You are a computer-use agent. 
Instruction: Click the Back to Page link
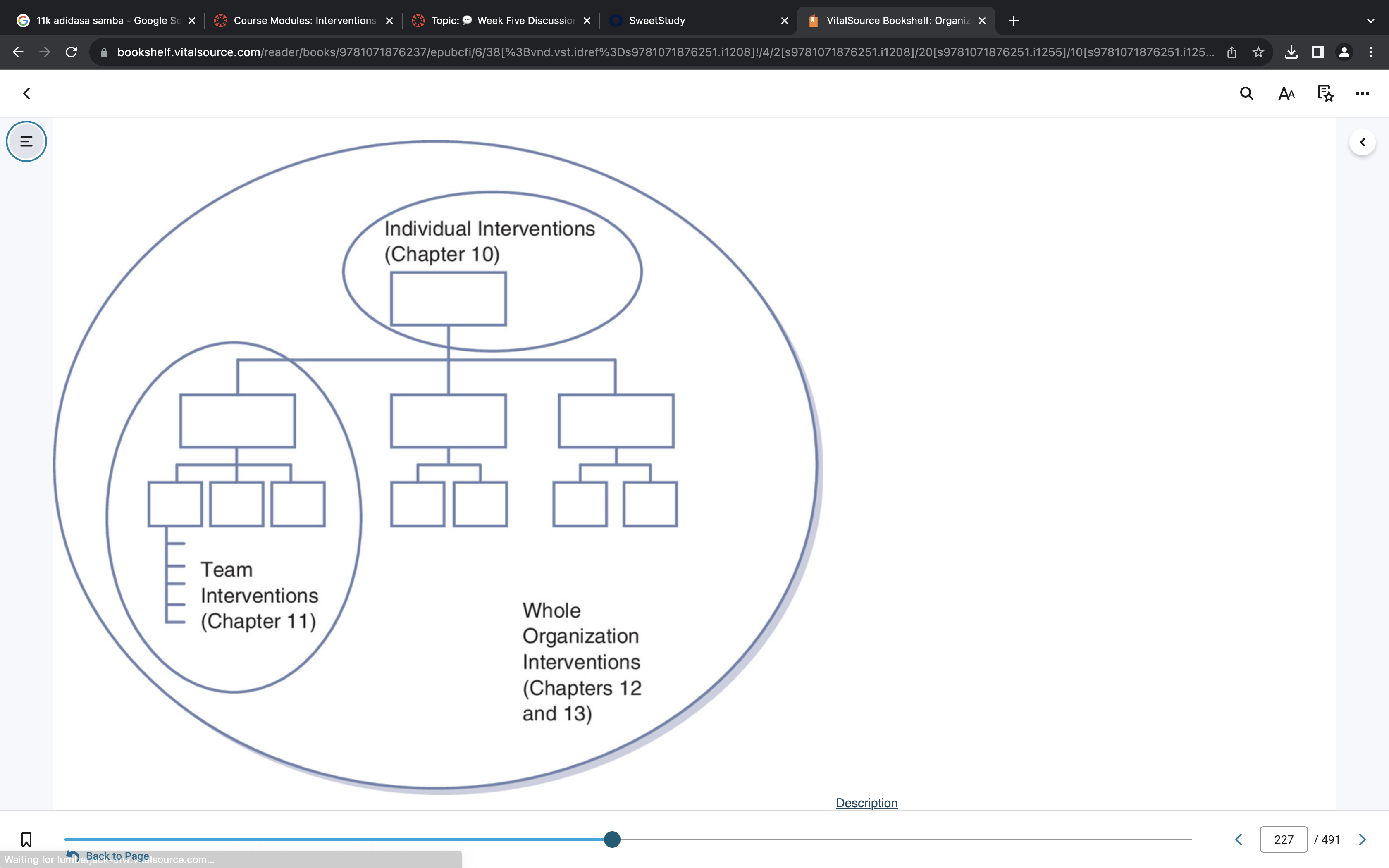117,856
